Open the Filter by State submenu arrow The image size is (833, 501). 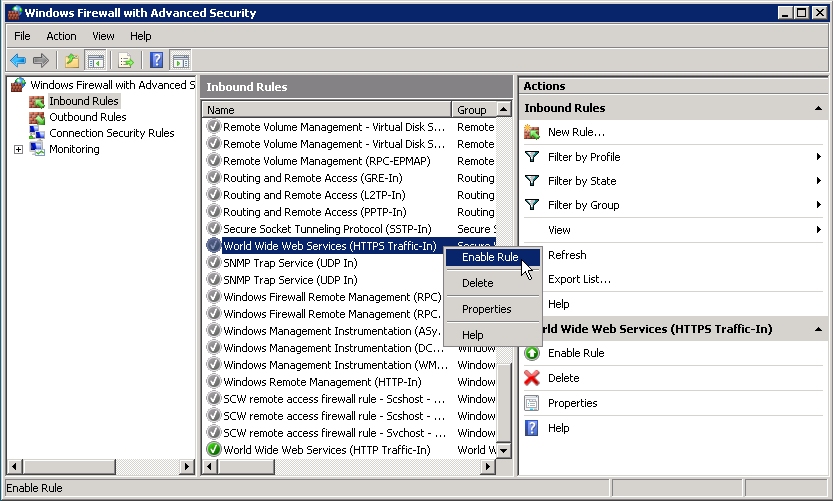pyautogui.click(x=819, y=181)
